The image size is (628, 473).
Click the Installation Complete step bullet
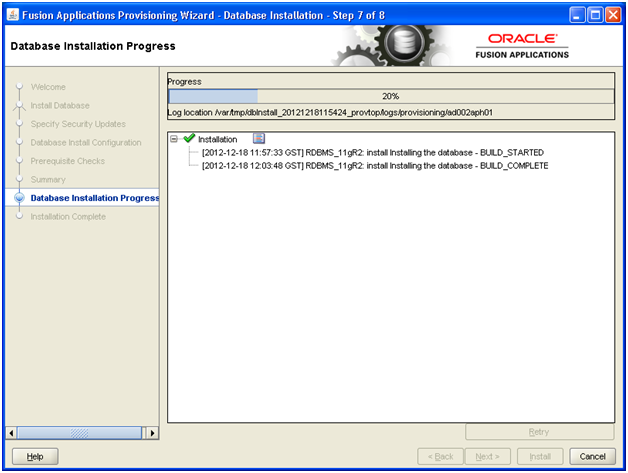19,216
